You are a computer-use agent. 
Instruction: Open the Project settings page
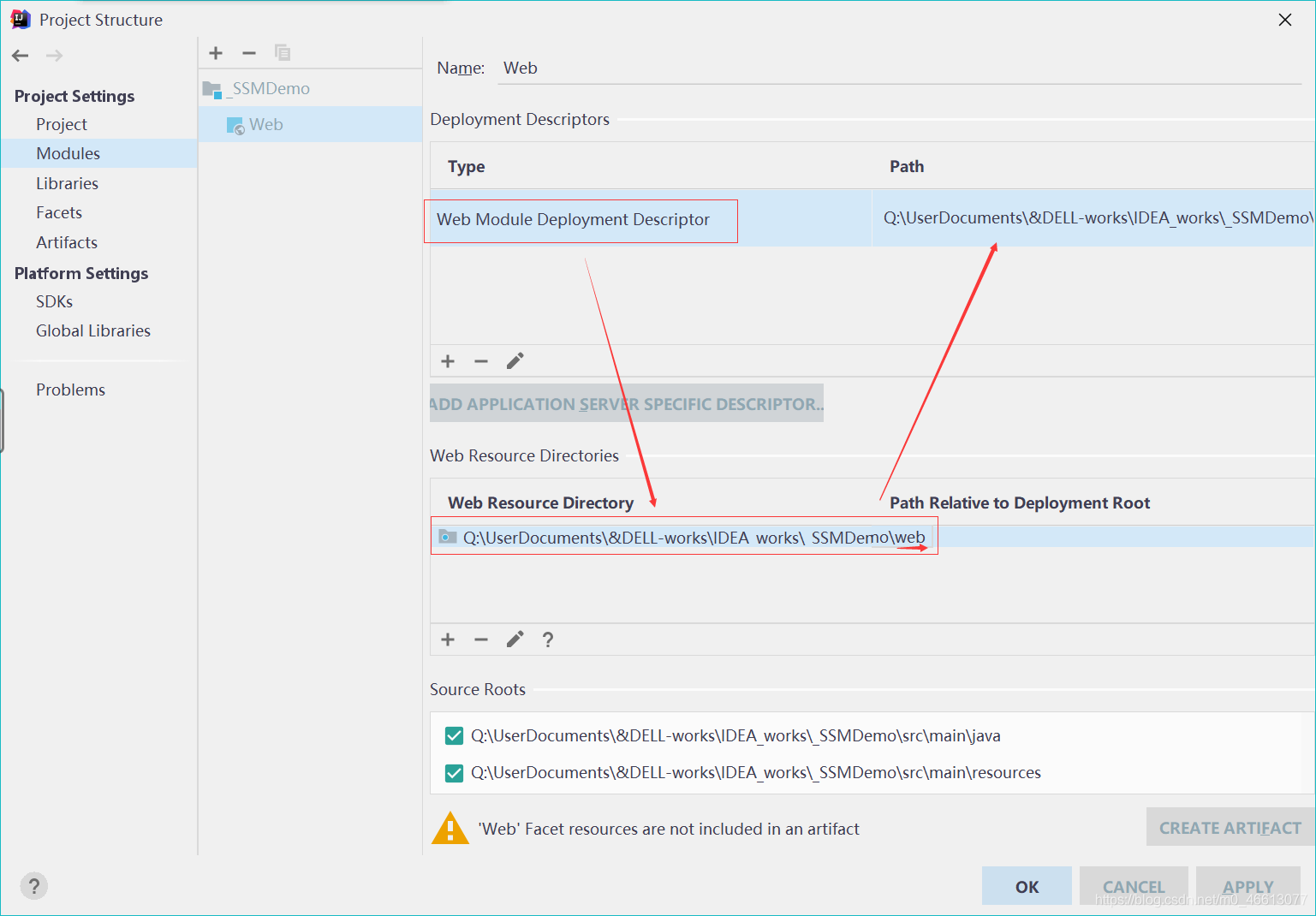pos(62,124)
